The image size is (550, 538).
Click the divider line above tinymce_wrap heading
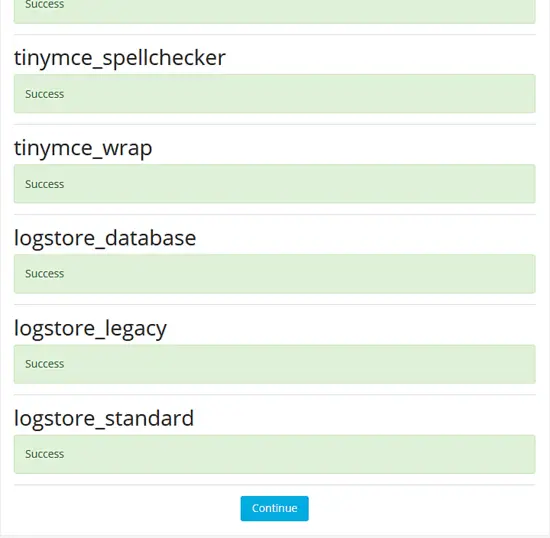coord(275,124)
